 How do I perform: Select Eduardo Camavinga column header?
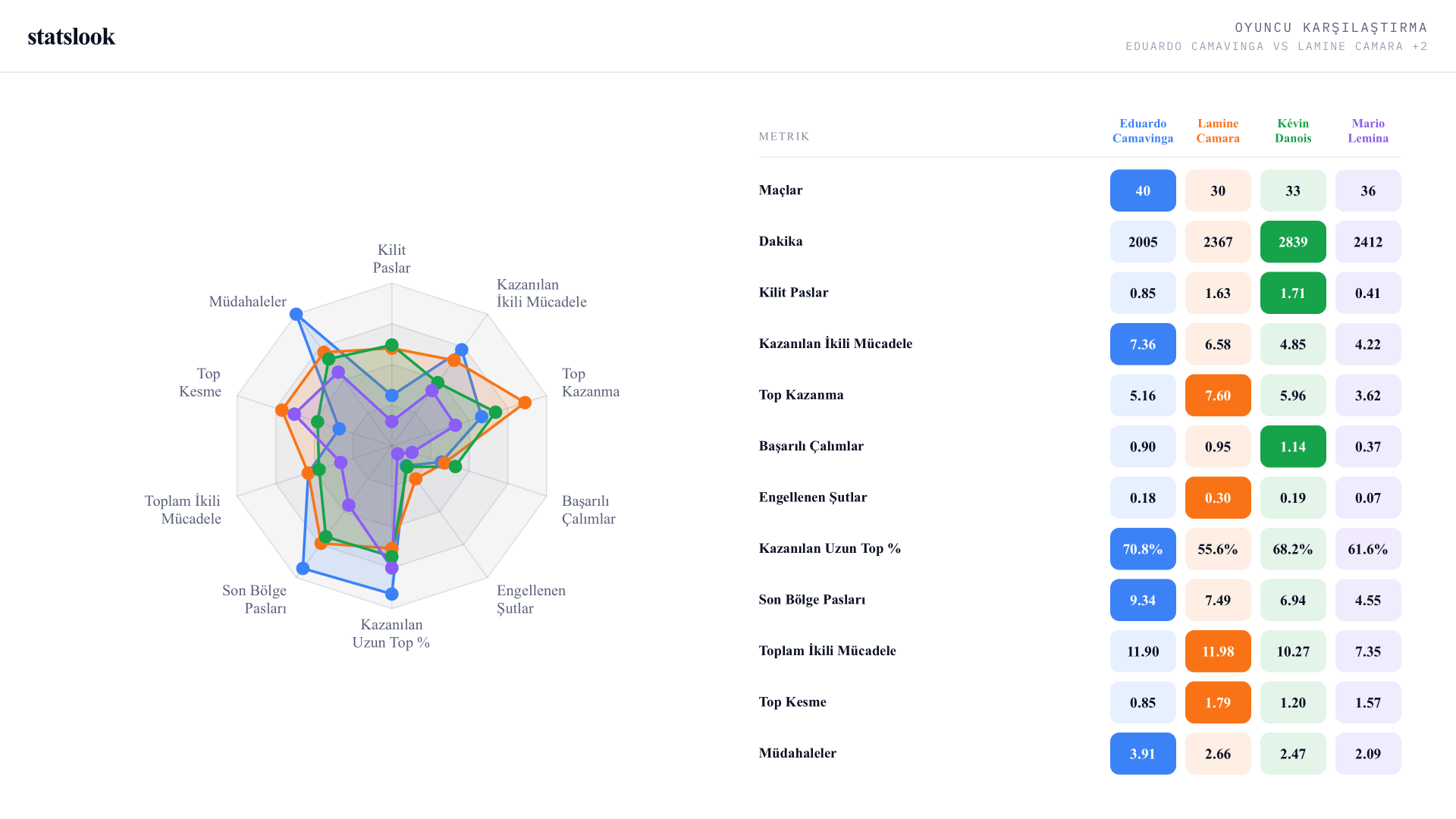tap(1143, 130)
